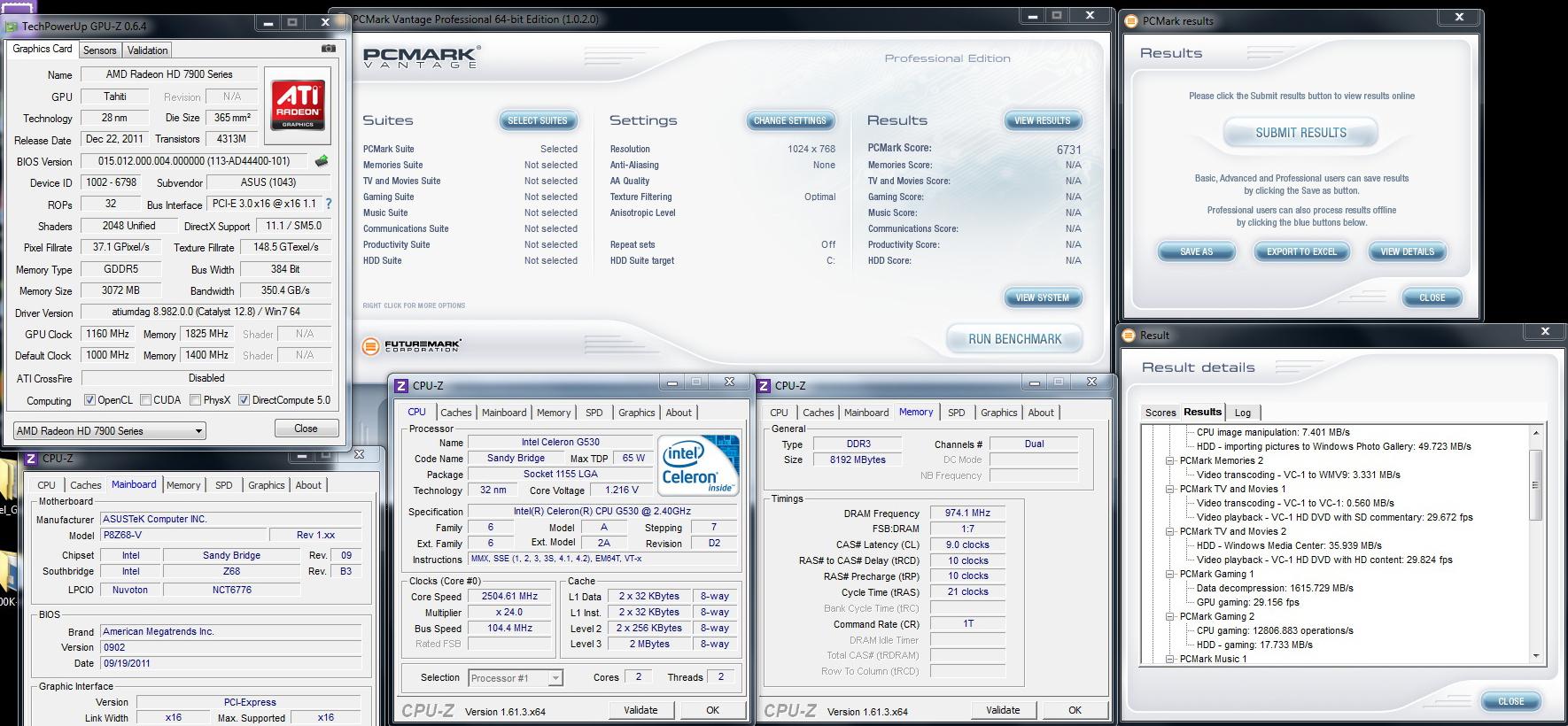Click the EXPORT TO EXCEL button
Screen dimensions: 1568x726
pyautogui.click(x=1301, y=252)
